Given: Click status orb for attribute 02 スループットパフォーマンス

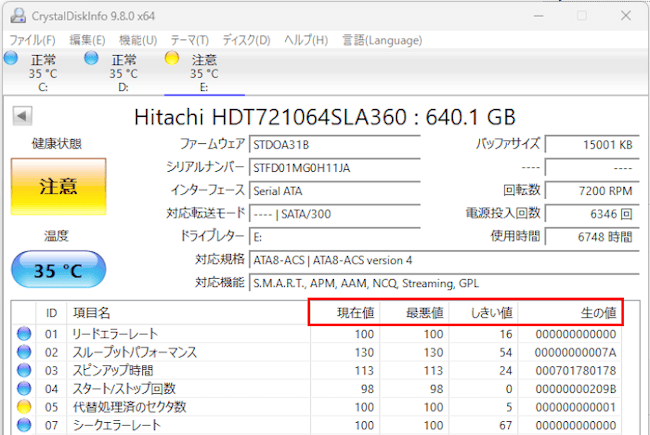Looking at the screenshot, I should click(x=24, y=352).
